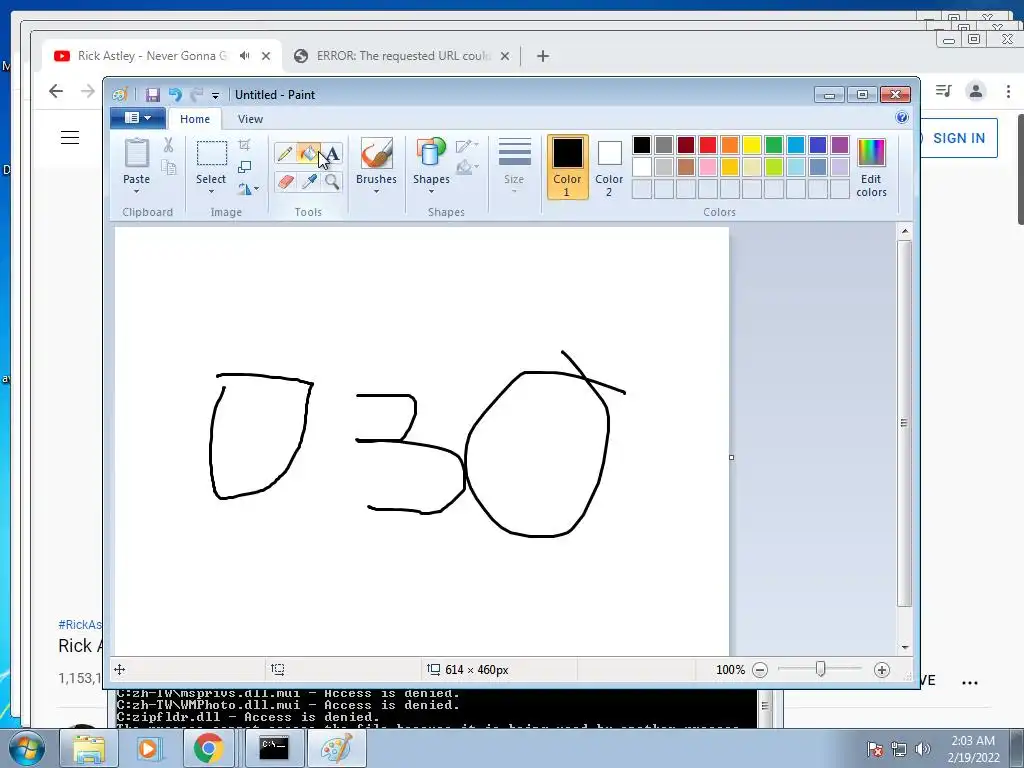Screen dimensions: 1024x768
Task: Click the Resize icon in Image group
Action: click(x=245, y=167)
